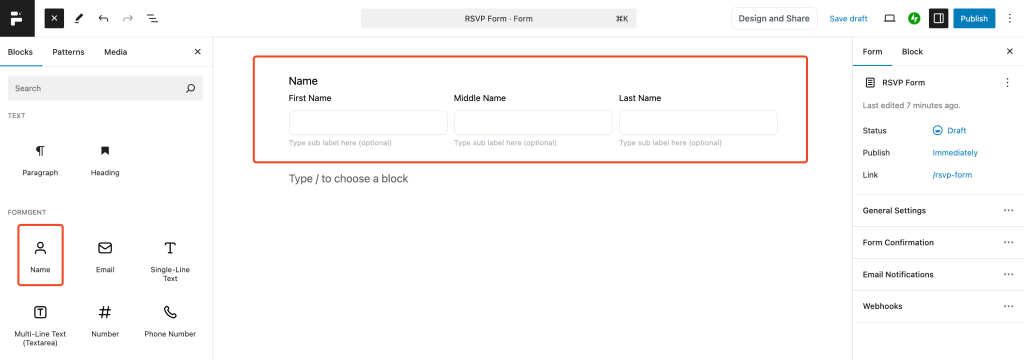Open the Block tab in sidebar
The image size is (1024, 360).
(x=912, y=52)
